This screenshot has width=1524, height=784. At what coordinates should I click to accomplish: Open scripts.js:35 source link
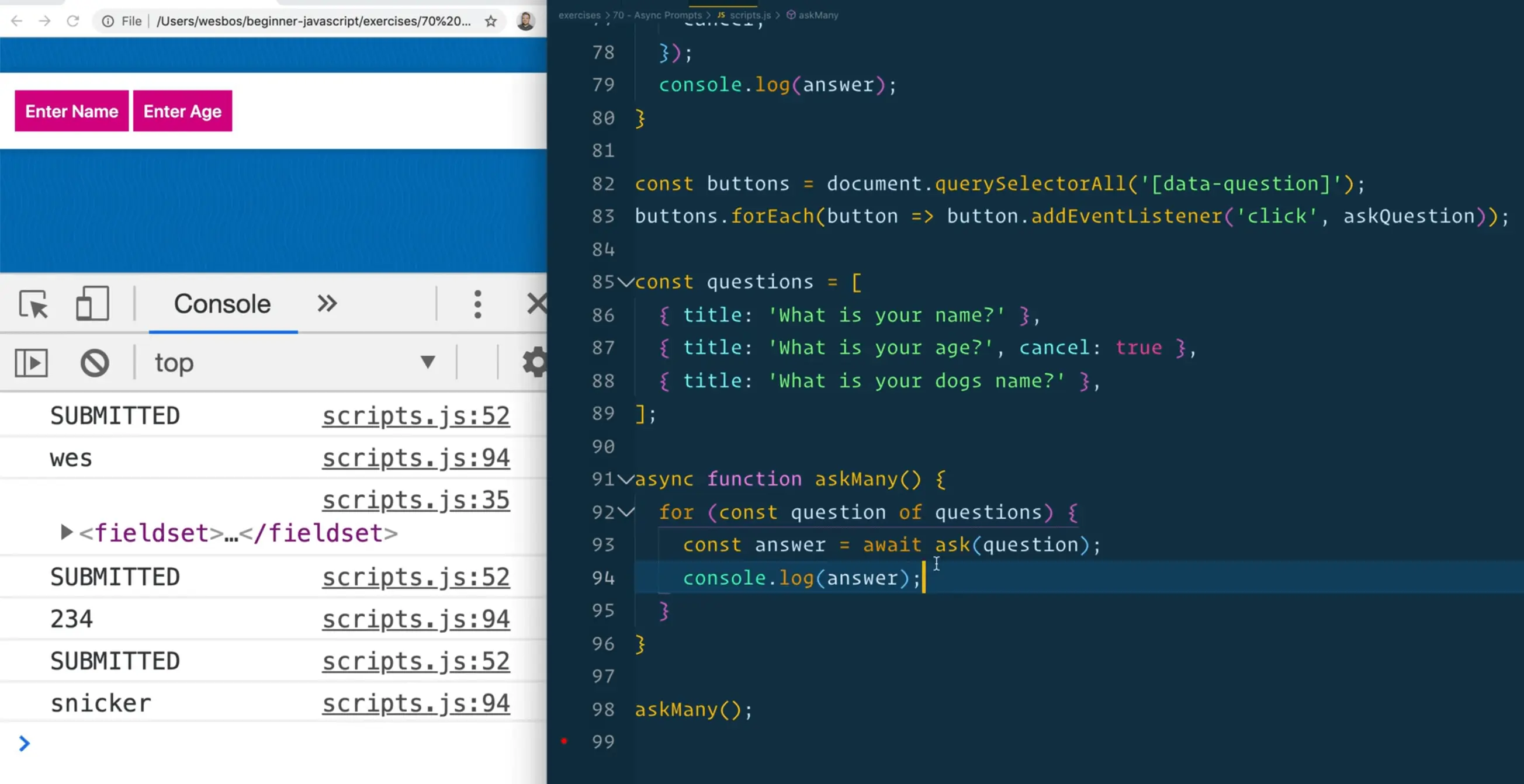(415, 500)
